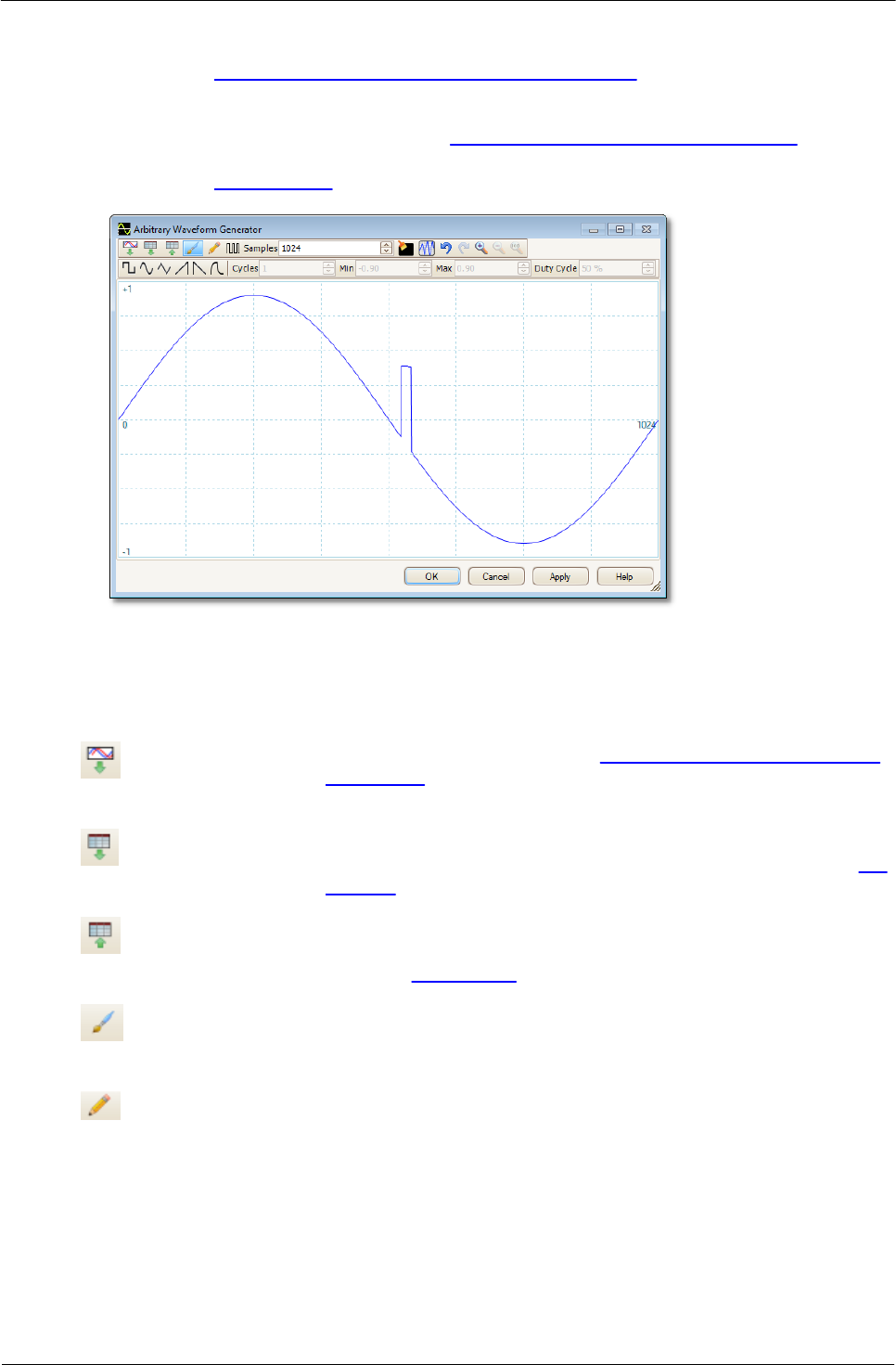Screen dimensions: 896x1365
Task: Select the Smooth drawing brush tool in toolbar
Action: point(193,248)
